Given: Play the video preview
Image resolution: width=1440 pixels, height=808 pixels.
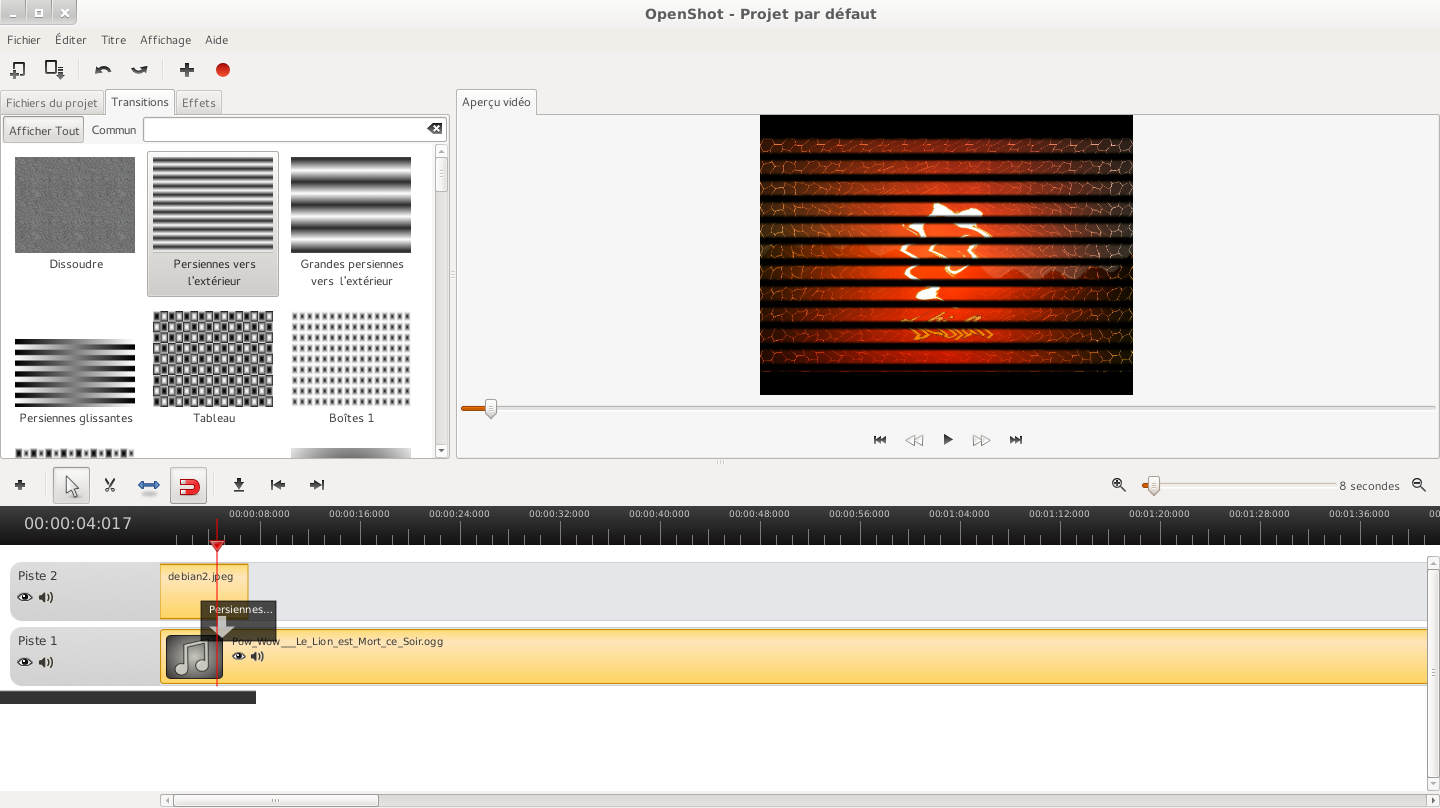Looking at the screenshot, I should pyautogui.click(x=948, y=440).
